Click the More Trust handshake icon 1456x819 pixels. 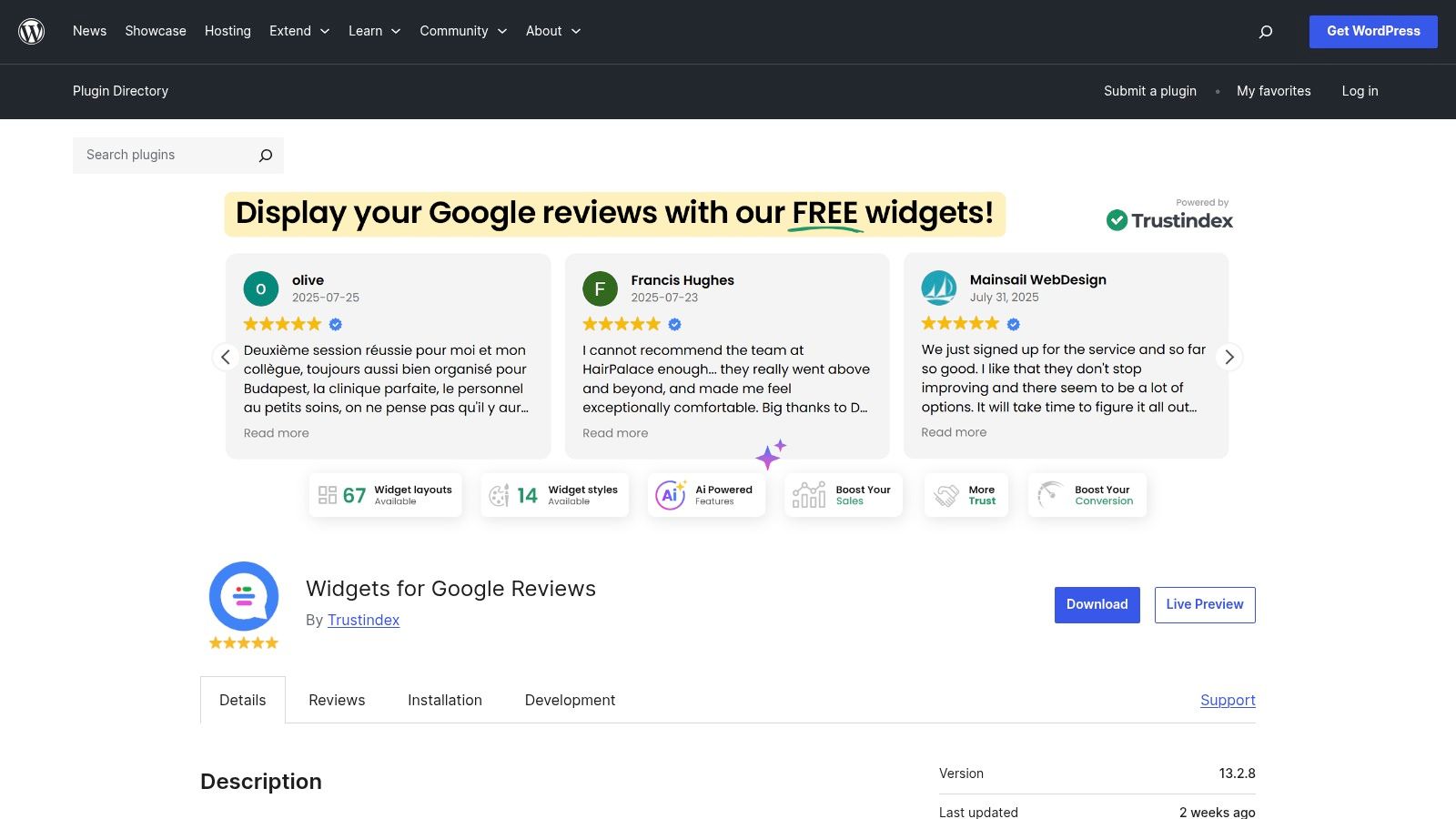tap(946, 495)
